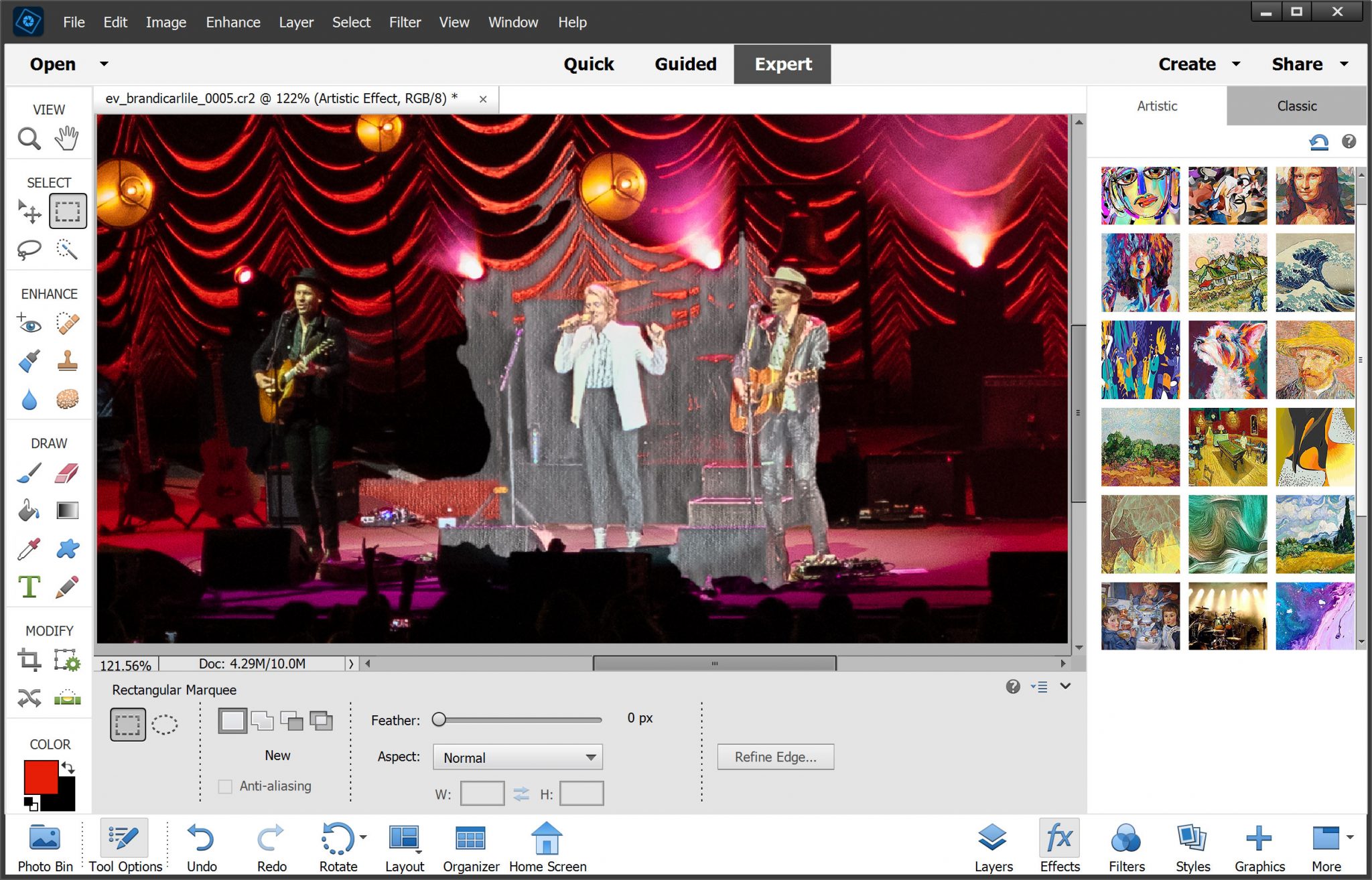
Task: Select the Text tool
Action: (x=30, y=585)
